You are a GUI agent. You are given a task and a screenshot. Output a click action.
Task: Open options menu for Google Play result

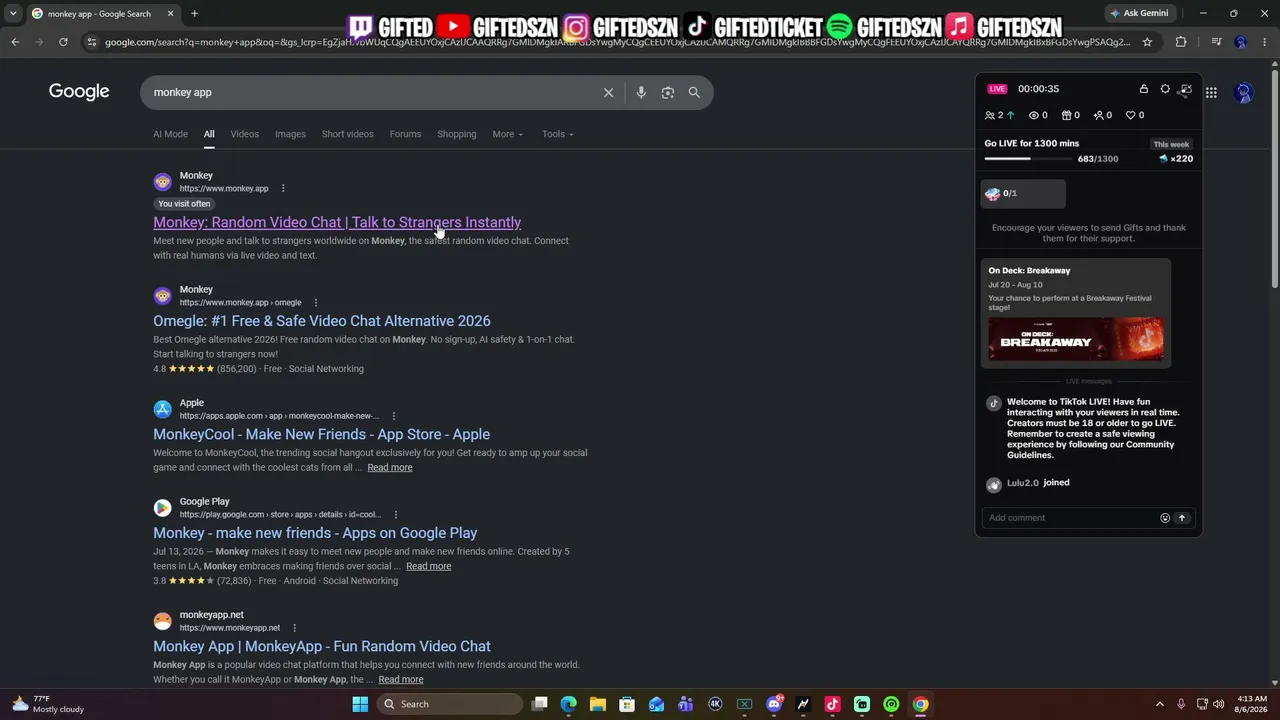396,515
